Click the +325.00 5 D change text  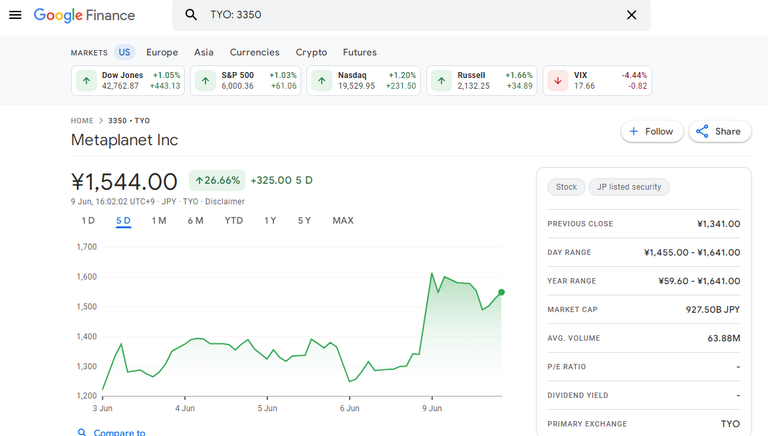[282, 180]
